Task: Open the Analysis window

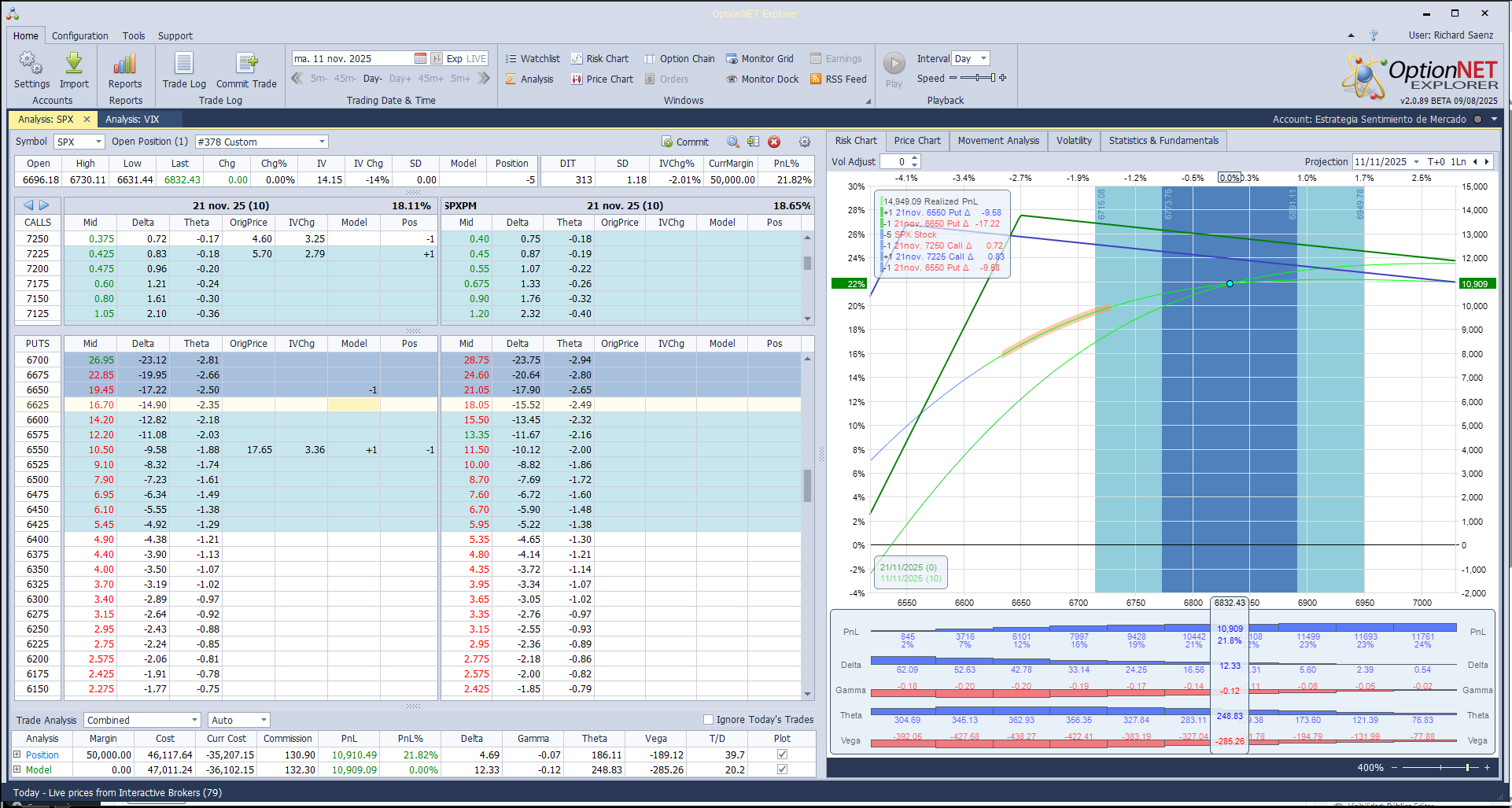Action: tap(529, 79)
